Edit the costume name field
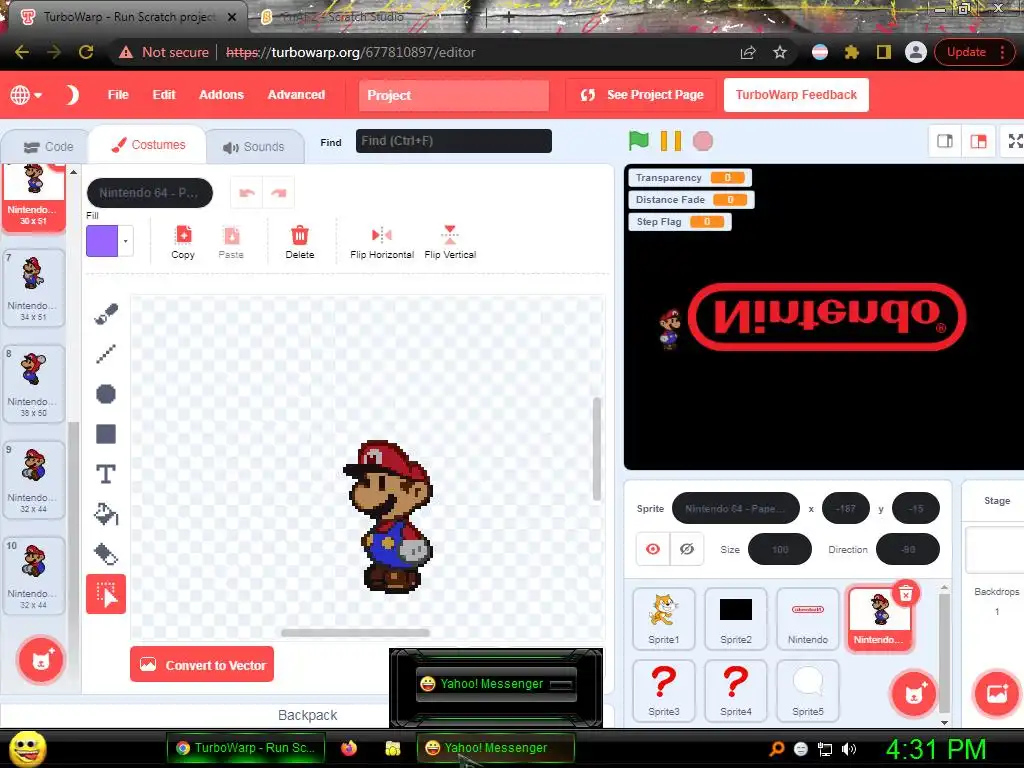Screen dimensions: 1024x768 [150, 193]
